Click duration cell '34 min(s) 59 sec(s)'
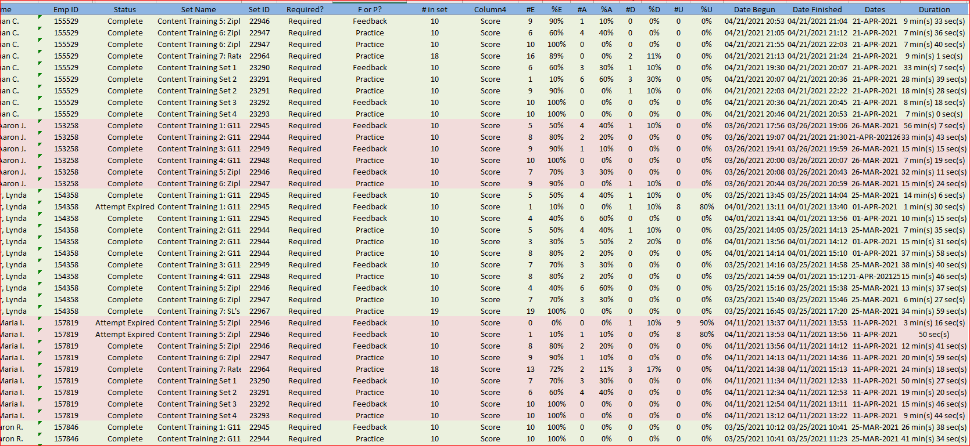970x446 pixels. 934,311
